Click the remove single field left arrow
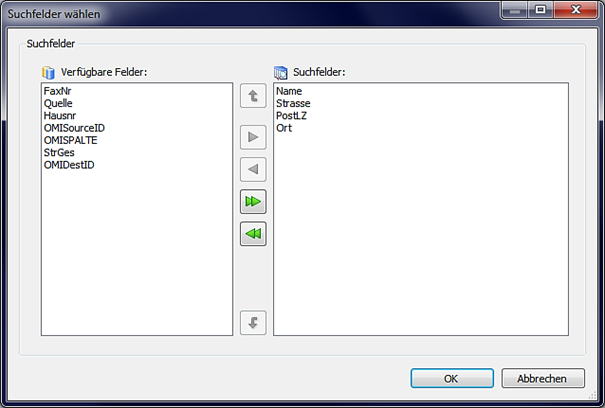This screenshot has width=605, height=408. pos(253,169)
